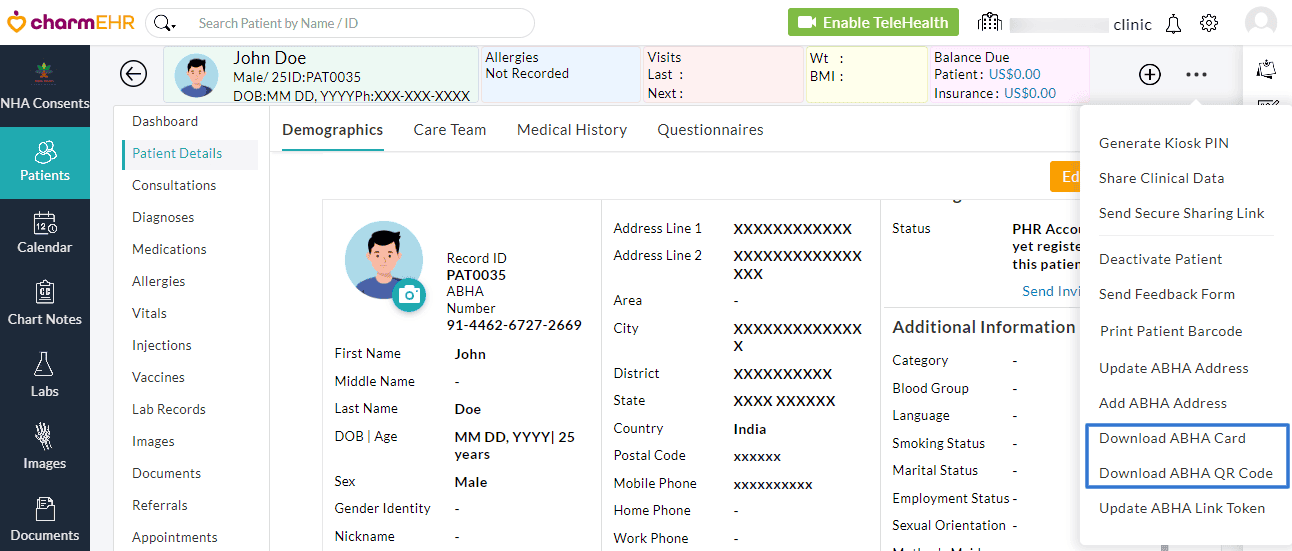
Task: Choose Download ABHA QR Code option
Action: pyautogui.click(x=1185, y=473)
